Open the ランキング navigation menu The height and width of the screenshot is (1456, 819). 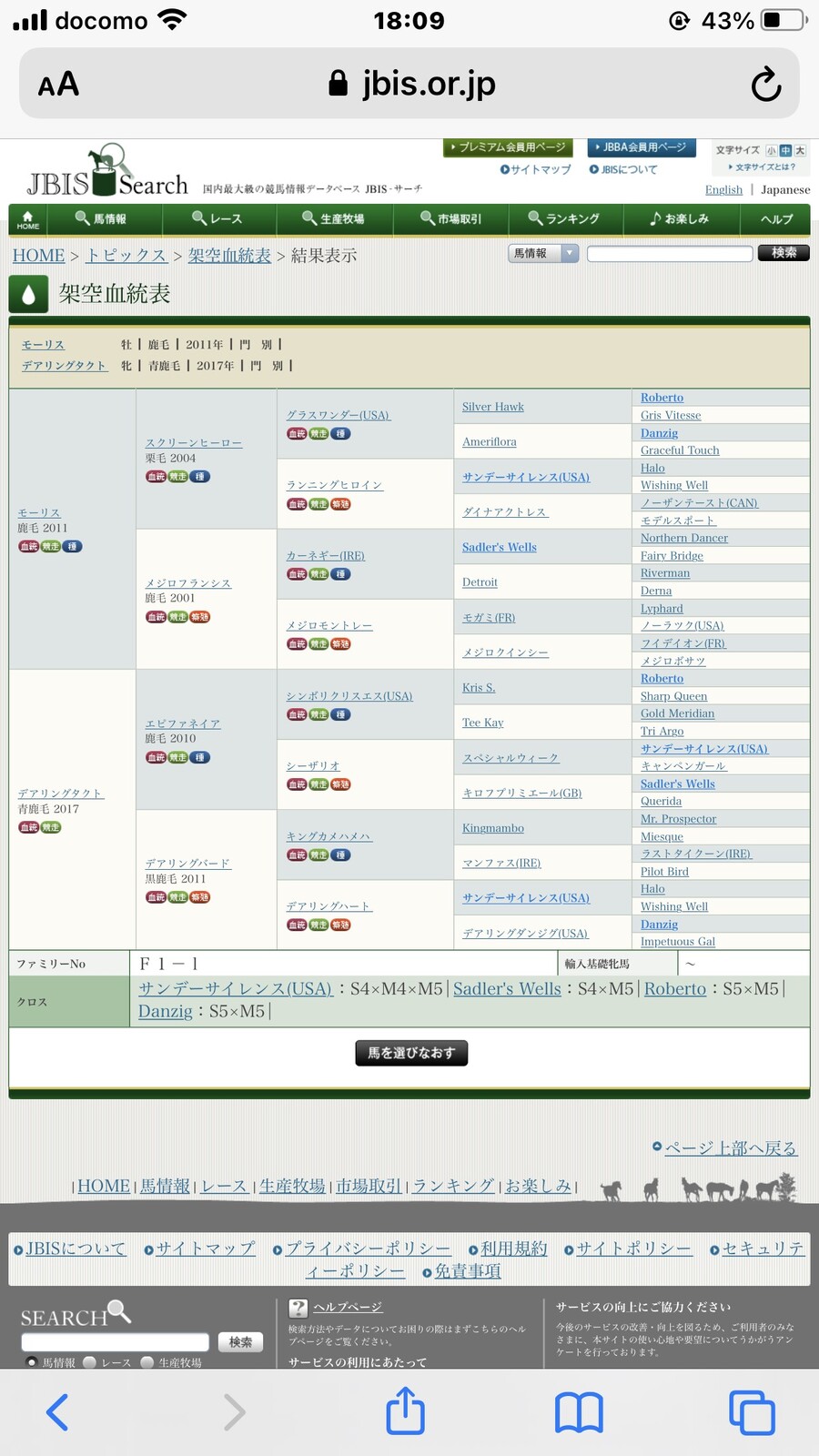565,219
